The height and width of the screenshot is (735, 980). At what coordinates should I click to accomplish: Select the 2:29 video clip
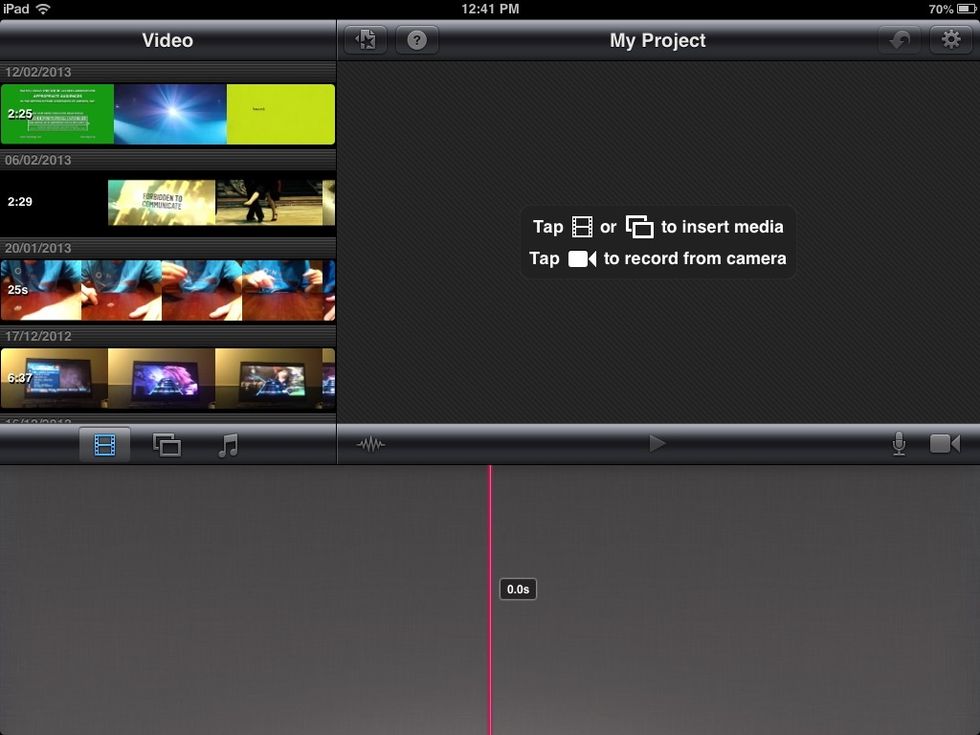(x=168, y=202)
